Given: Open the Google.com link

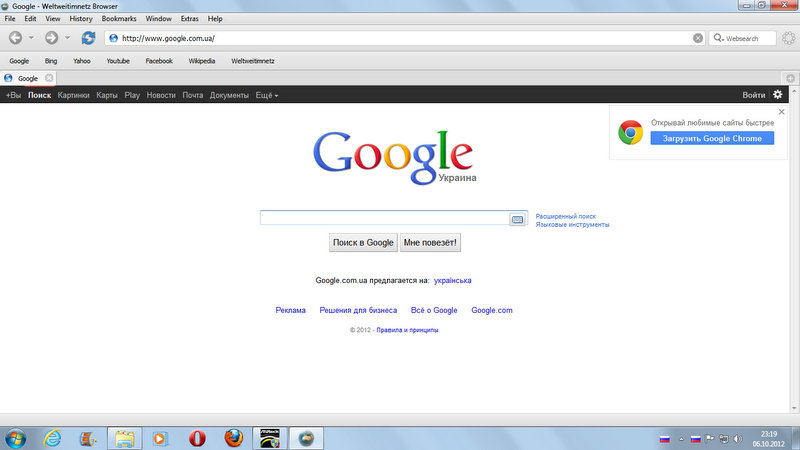Looking at the screenshot, I should pyautogui.click(x=492, y=310).
